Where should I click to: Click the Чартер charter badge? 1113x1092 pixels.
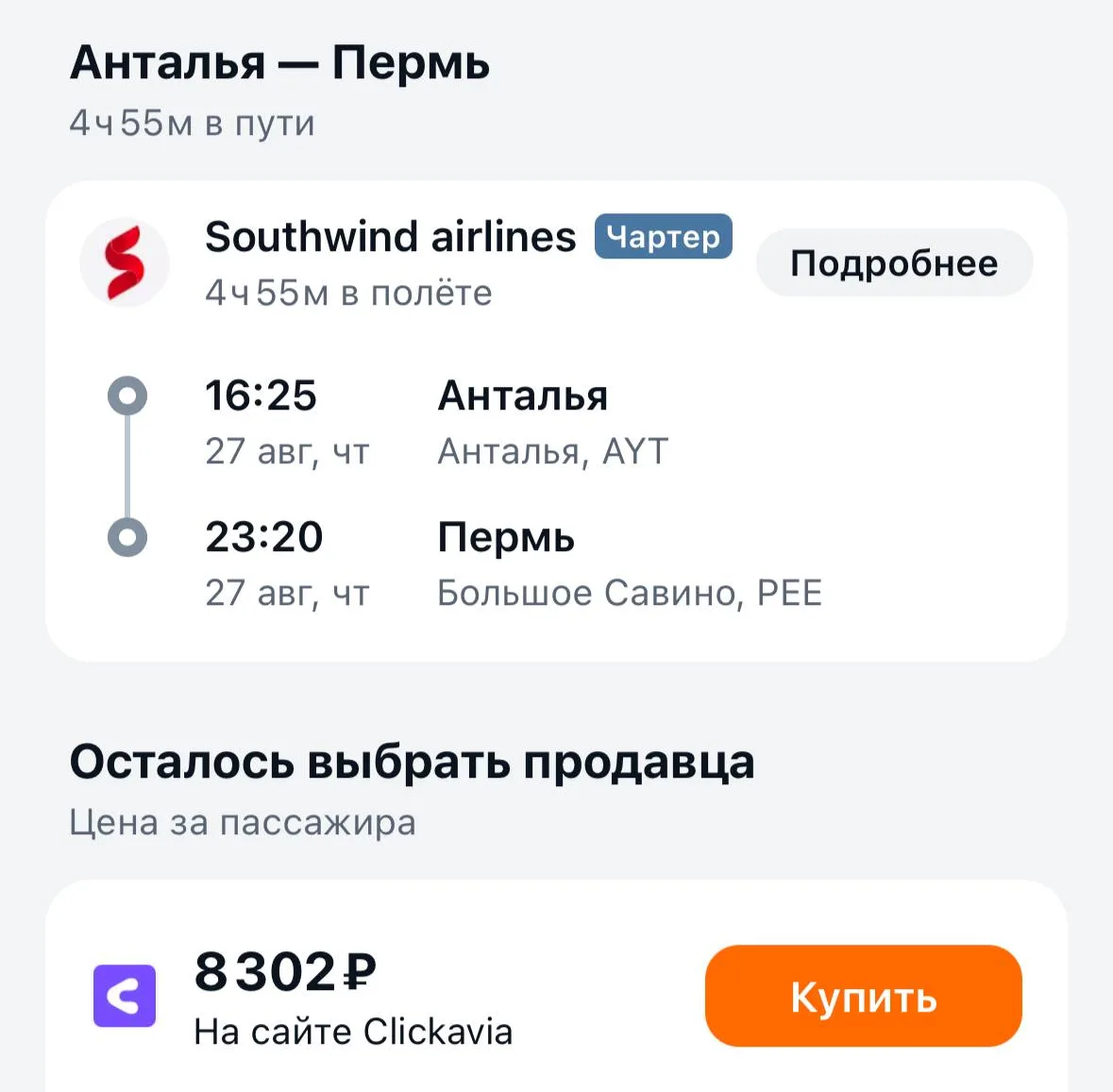(x=663, y=236)
